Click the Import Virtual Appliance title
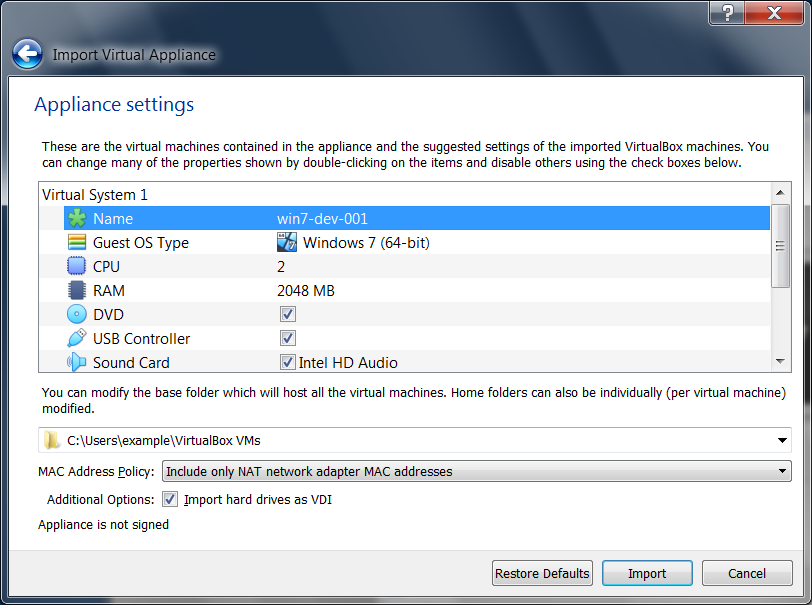Screen dimensions: 812x614 (x=134, y=54)
